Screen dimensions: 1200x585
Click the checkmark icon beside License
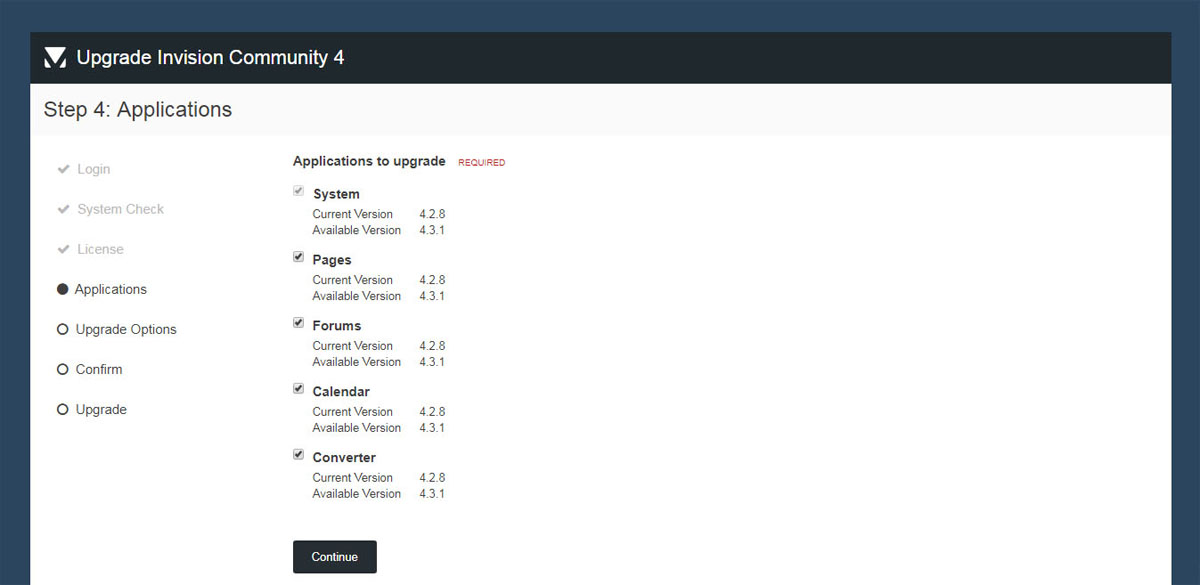point(64,249)
